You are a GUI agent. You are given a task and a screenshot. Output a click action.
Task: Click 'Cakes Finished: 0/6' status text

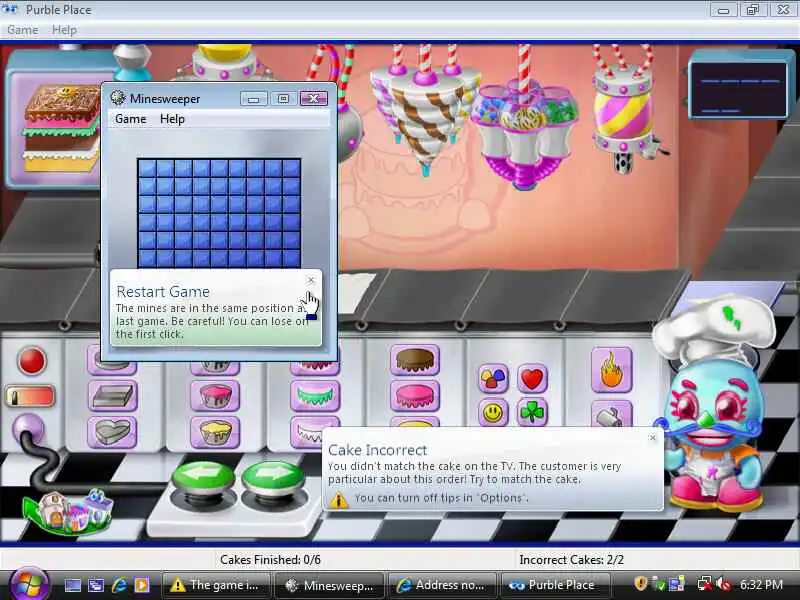[x=270, y=560]
